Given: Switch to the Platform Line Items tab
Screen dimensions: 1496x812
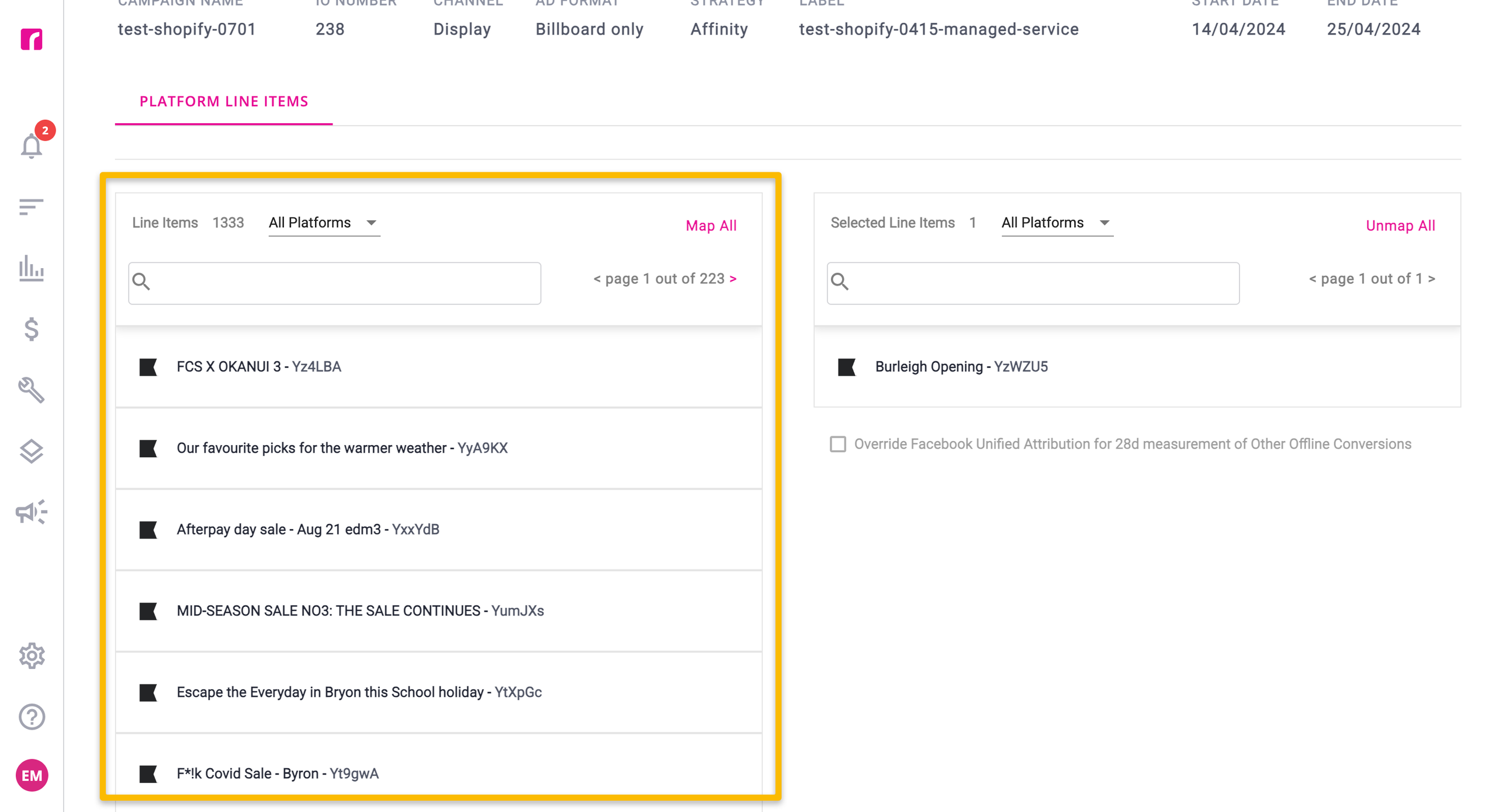Looking at the screenshot, I should [x=224, y=102].
